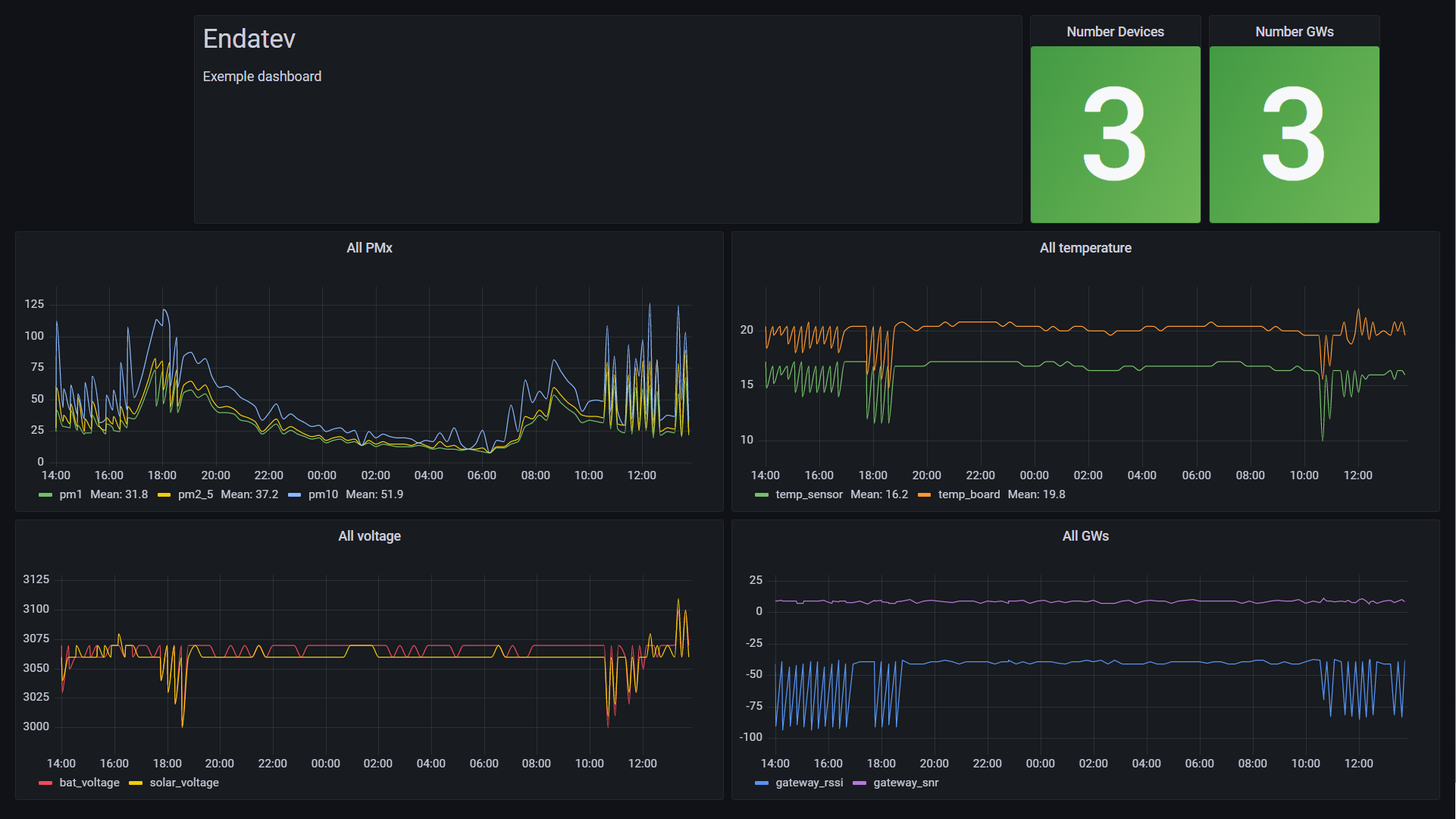
Task: Toggle solar_voltage series label
Action: point(184,783)
